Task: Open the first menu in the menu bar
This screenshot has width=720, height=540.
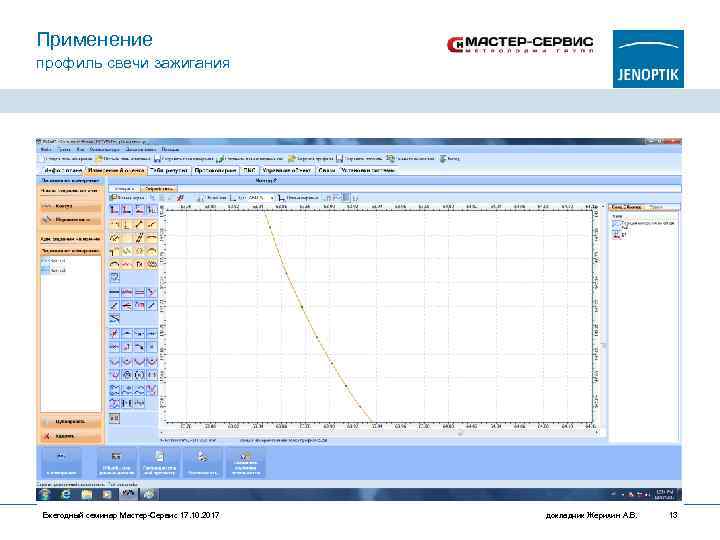Action: [45, 149]
